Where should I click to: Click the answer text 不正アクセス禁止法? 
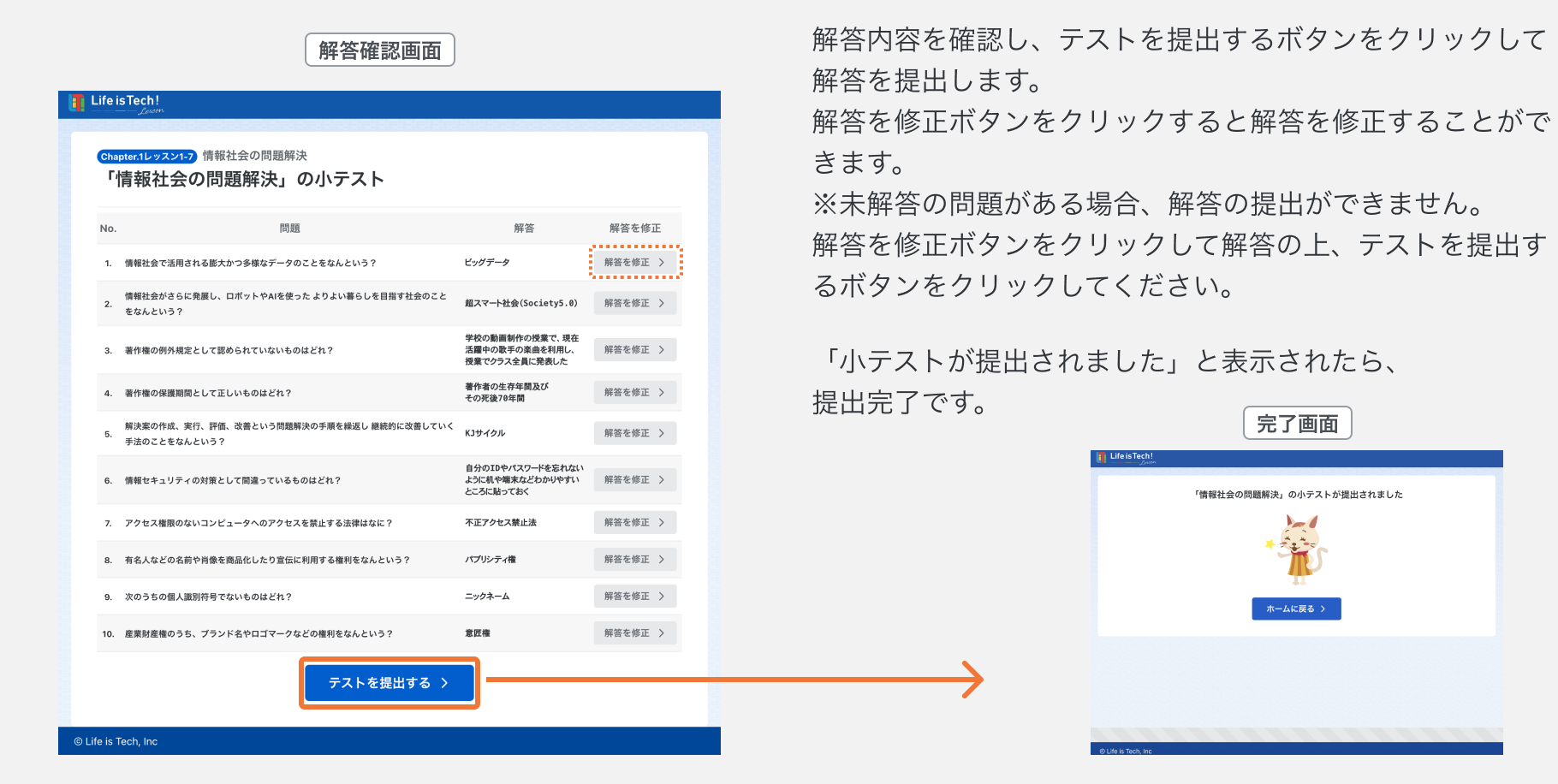(x=501, y=523)
